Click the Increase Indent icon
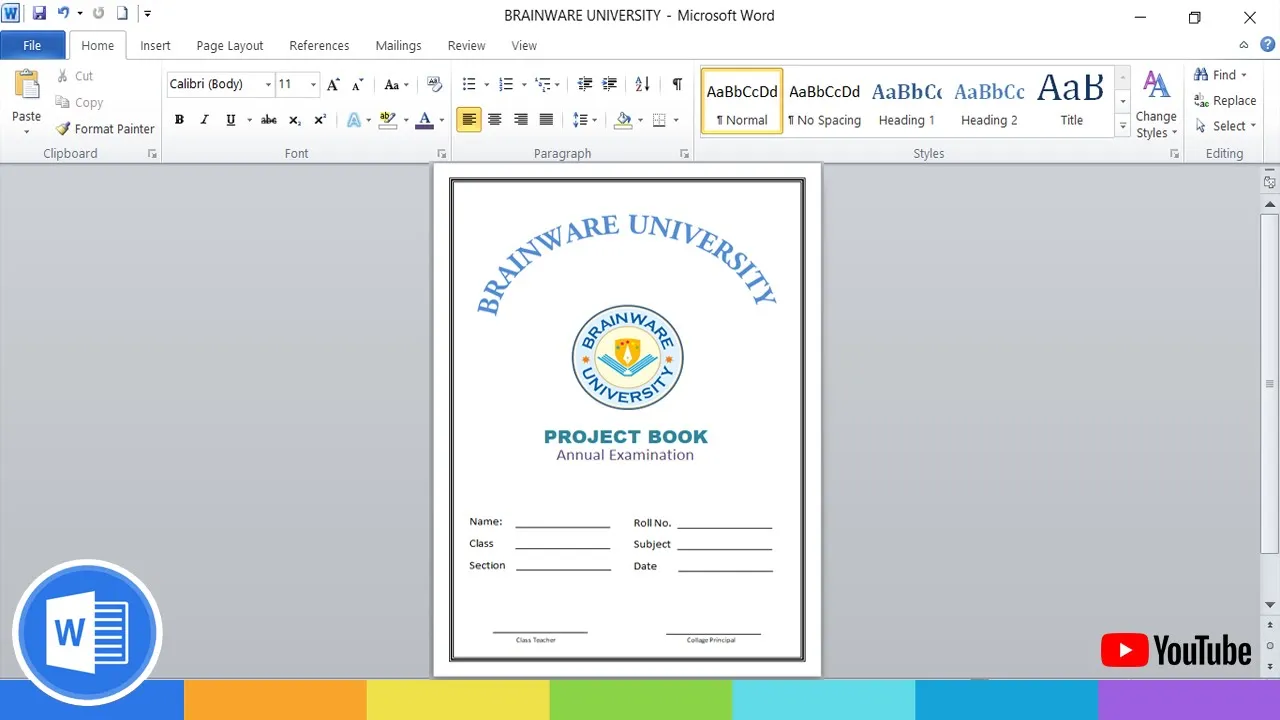The width and height of the screenshot is (1280, 720). coord(609,85)
